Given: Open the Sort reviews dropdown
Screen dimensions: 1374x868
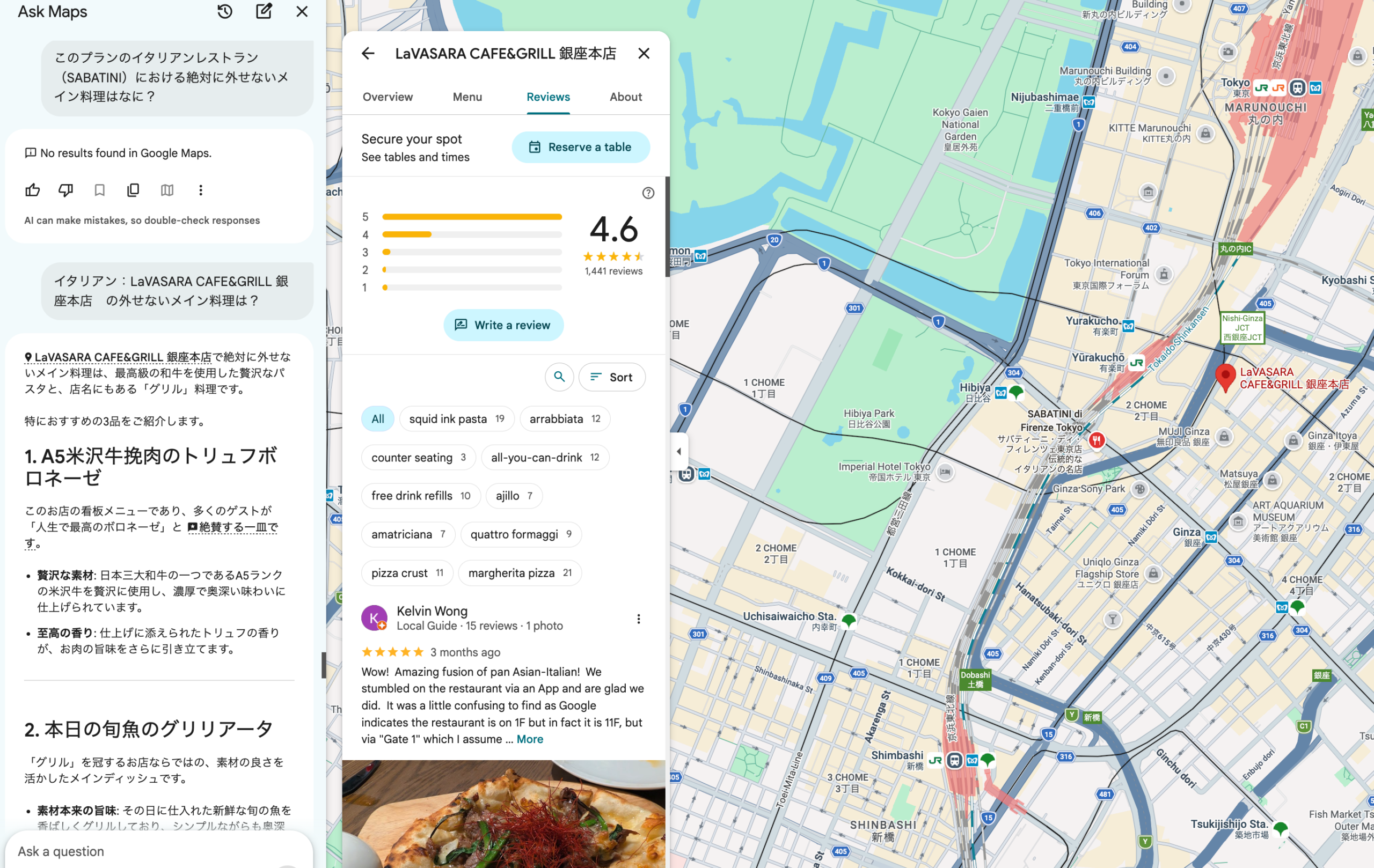Looking at the screenshot, I should [612, 377].
